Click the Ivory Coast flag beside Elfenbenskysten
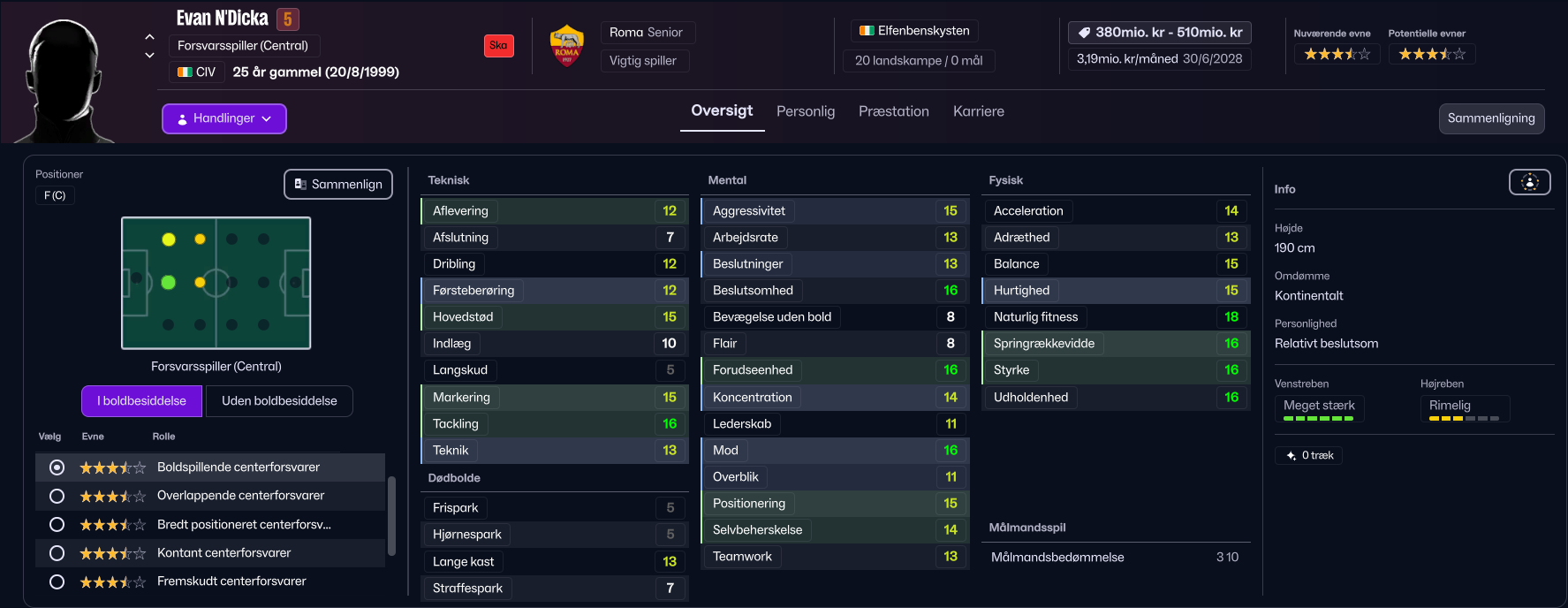1568x608 pixels. pyautogui.click(x=867, y=31)
